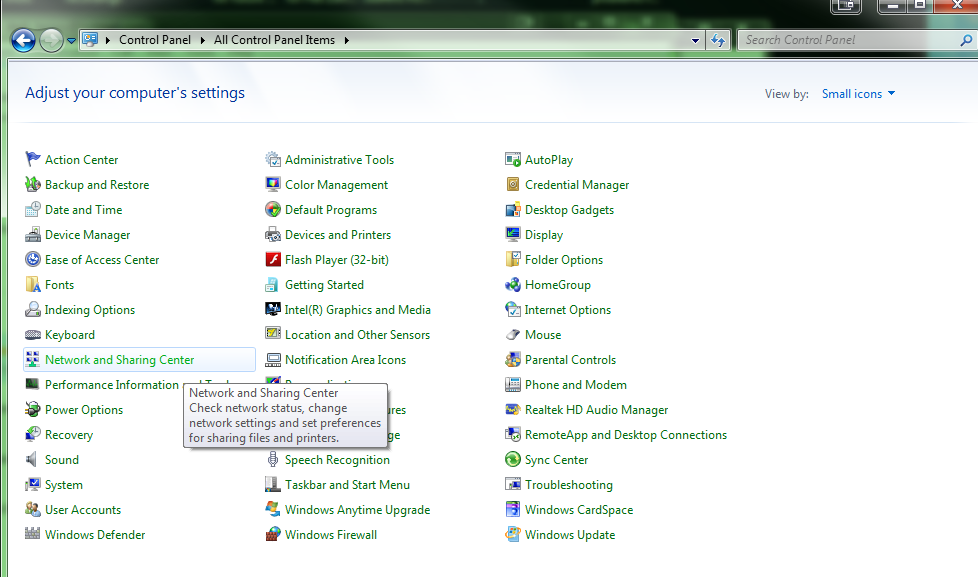Click the Credential Manager safe icon
Image resolution: width=978 pixels, height=577 pixels.
coord(513,184)
